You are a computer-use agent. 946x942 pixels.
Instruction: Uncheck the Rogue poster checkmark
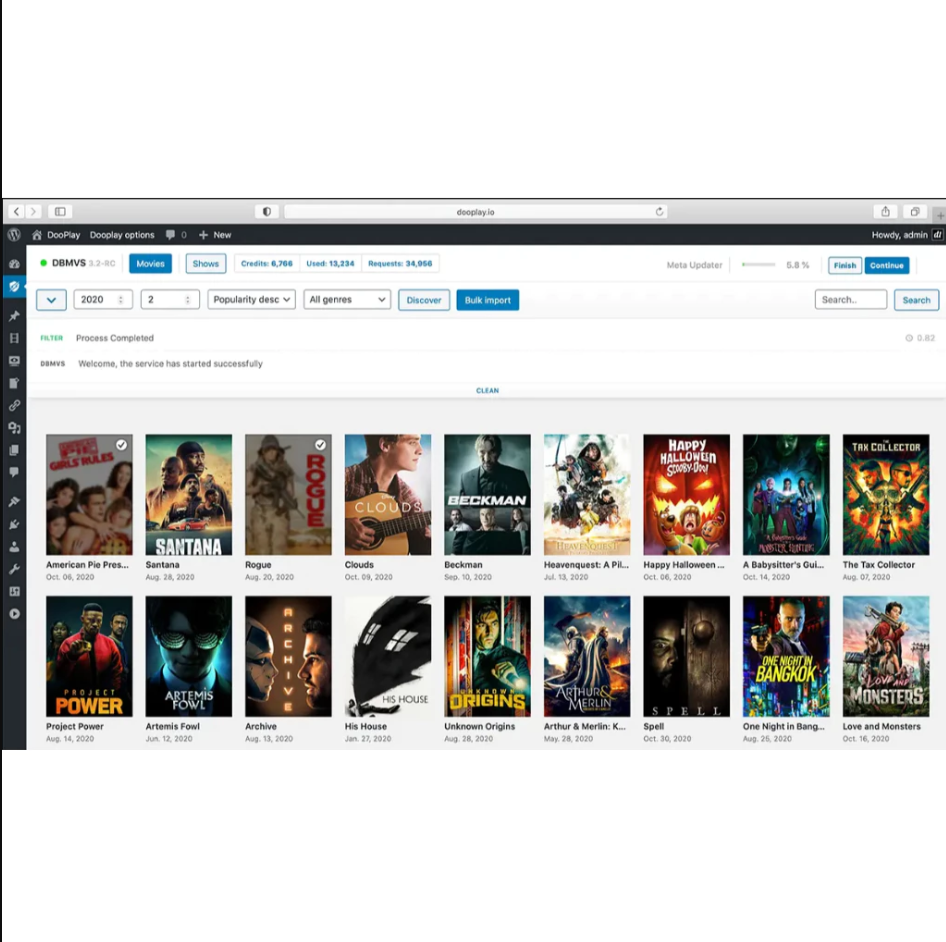(x=320, y=445)
